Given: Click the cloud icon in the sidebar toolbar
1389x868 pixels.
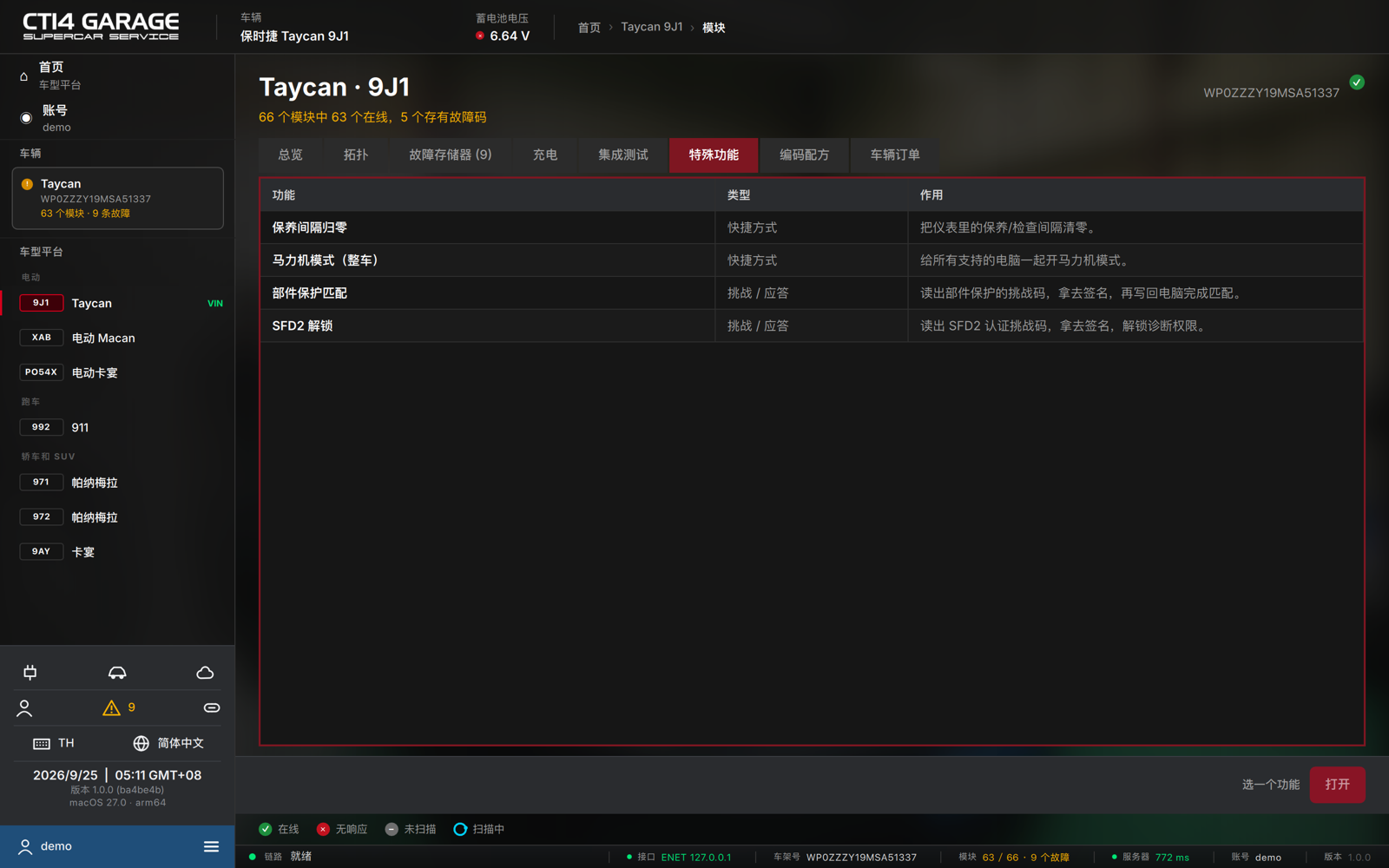Looking at the screenshot, I should [205, 673].
